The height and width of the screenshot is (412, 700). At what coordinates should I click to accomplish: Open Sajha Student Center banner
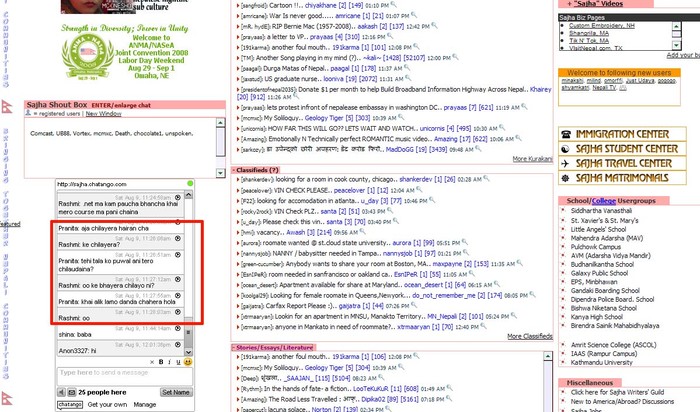pyautogui.click(x=622, y=149)
